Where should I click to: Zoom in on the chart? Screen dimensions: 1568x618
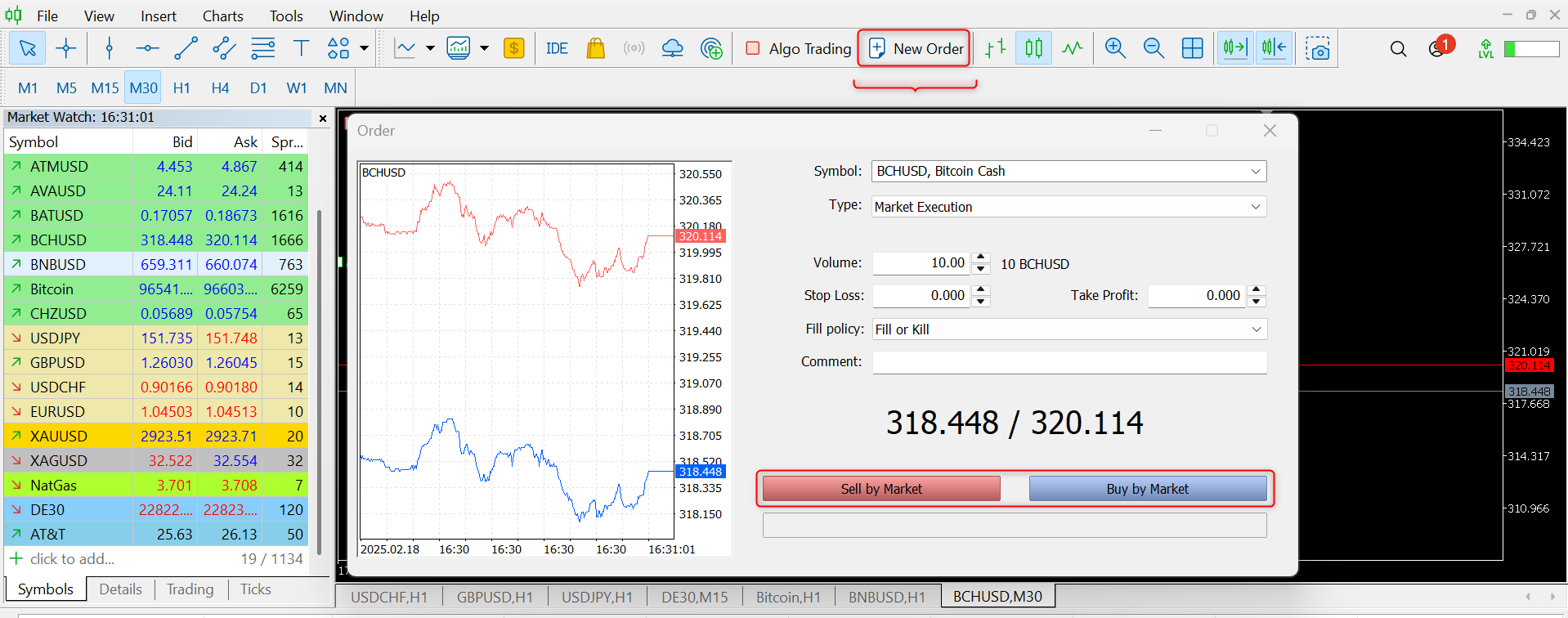click(x=1115, y=48)
